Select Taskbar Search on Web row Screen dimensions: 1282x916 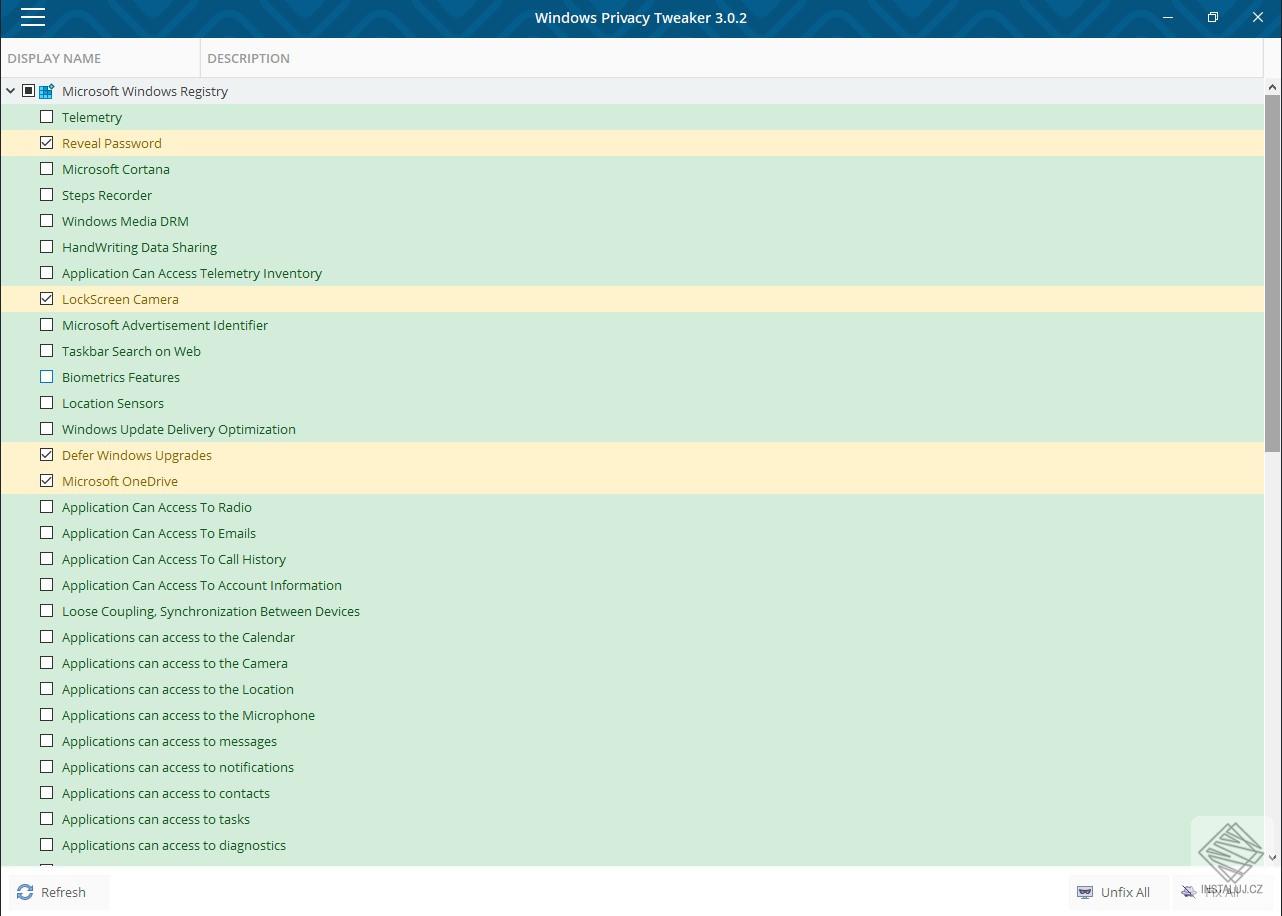coord(632,351)
